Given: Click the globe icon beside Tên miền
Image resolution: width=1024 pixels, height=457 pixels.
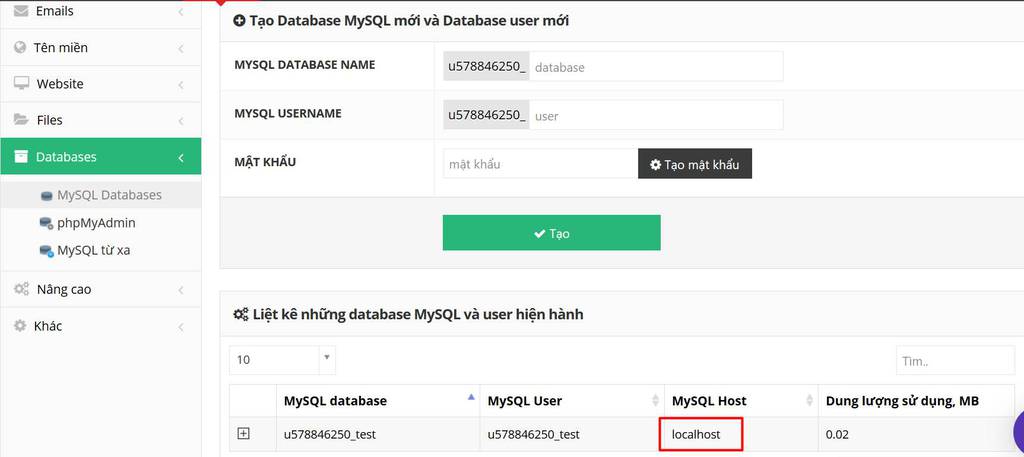Looking at the screenshot, I should click(20, 48).
